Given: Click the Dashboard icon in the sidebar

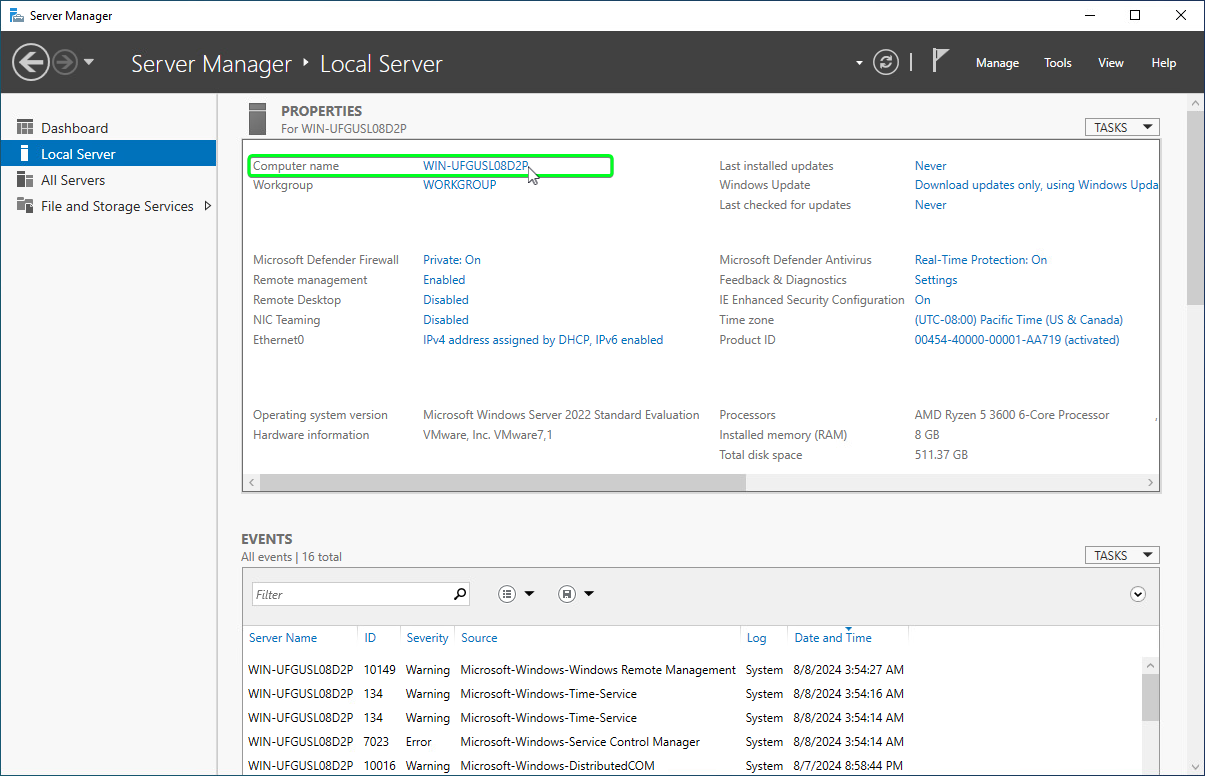Looking at the screenshot, I should click(x=25, y=128).
